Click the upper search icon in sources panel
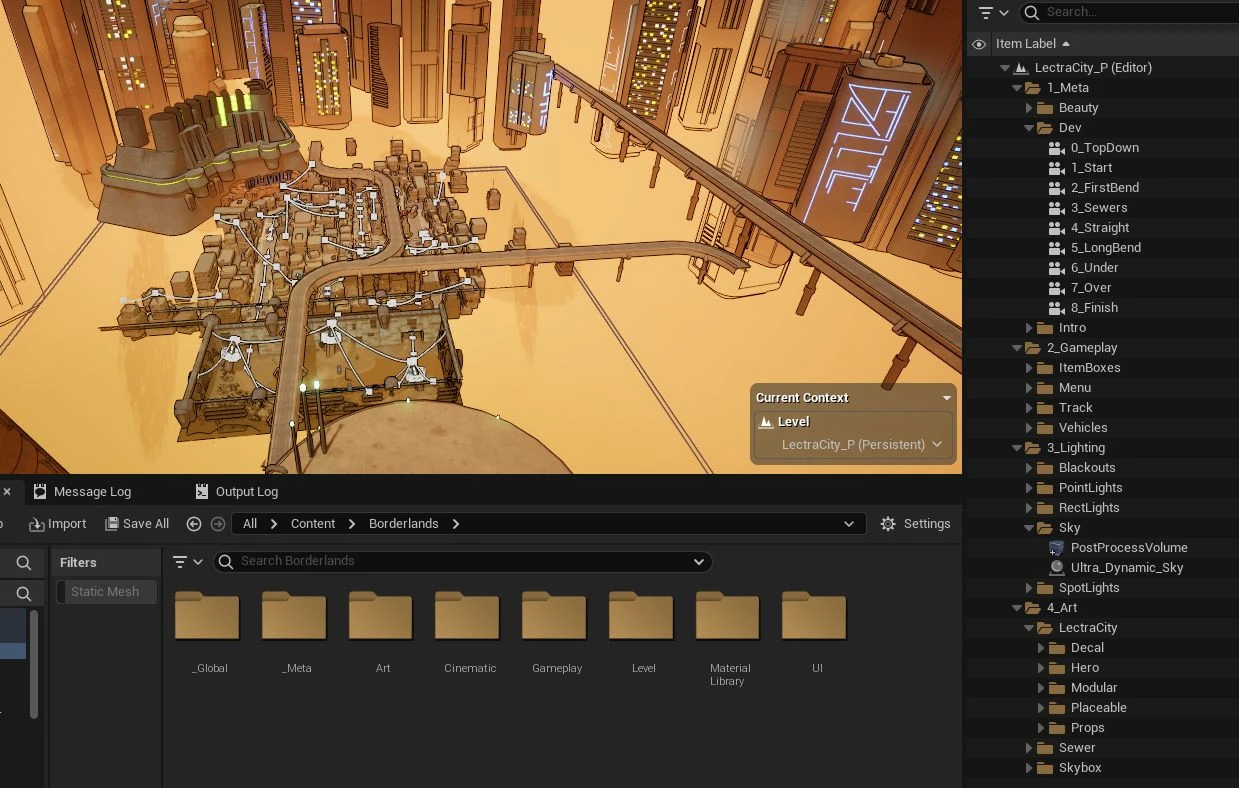Screen dimensions: 1239x788 pyautogui.click(x=24, y=563)
